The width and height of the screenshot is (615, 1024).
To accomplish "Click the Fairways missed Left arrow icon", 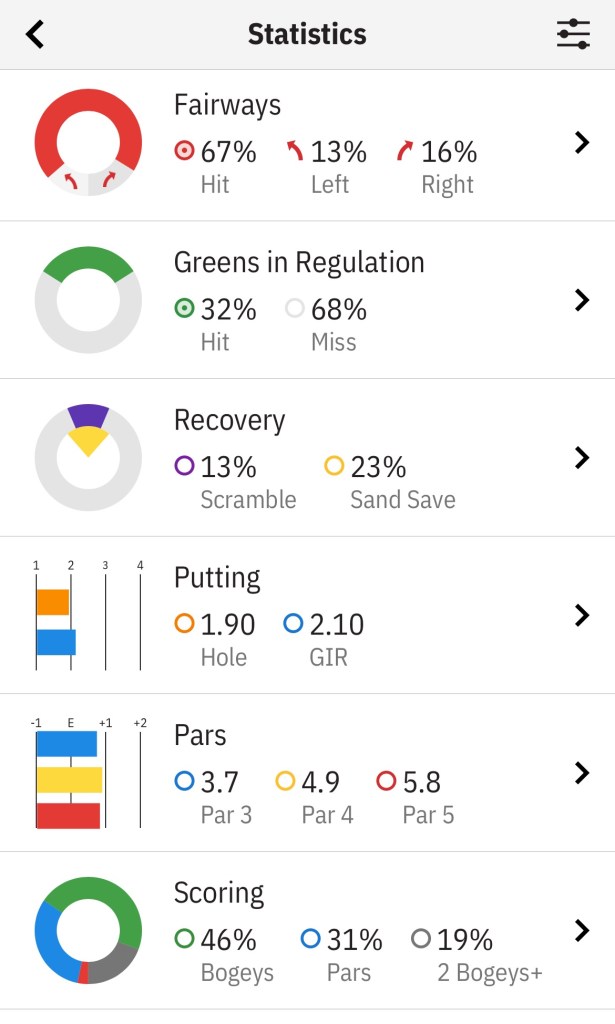I will point(295,152).
